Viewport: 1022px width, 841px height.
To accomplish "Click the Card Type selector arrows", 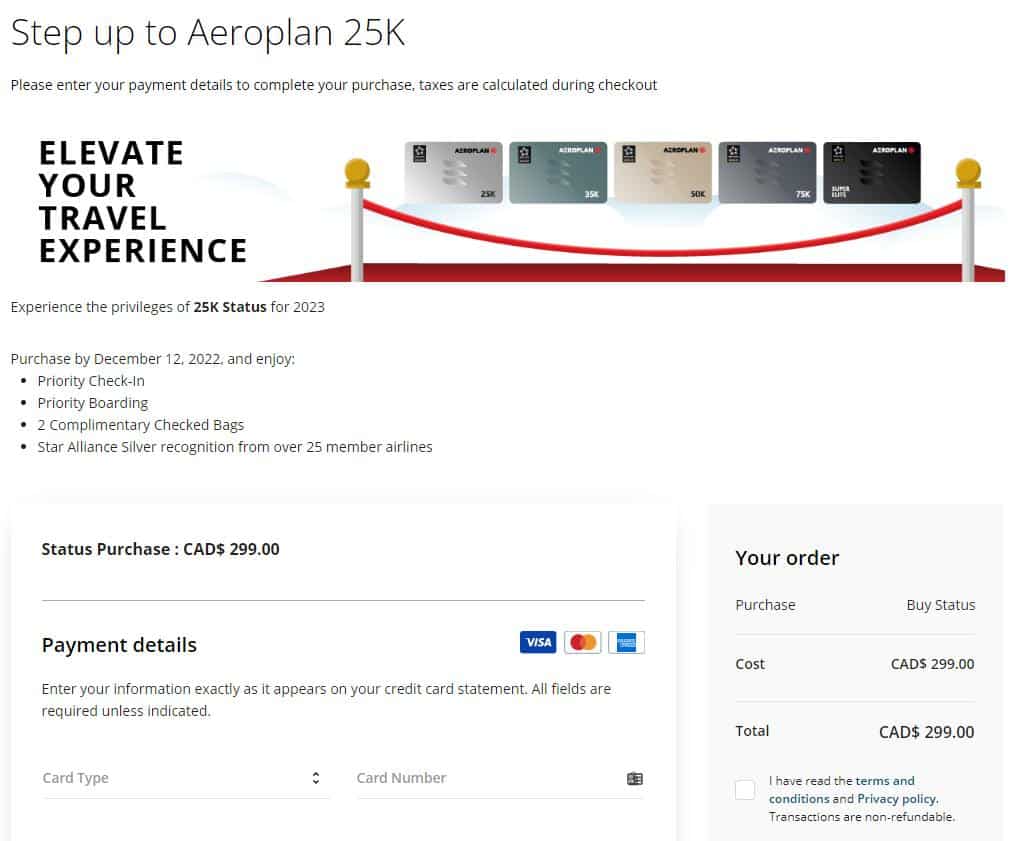I will (316, 778).
